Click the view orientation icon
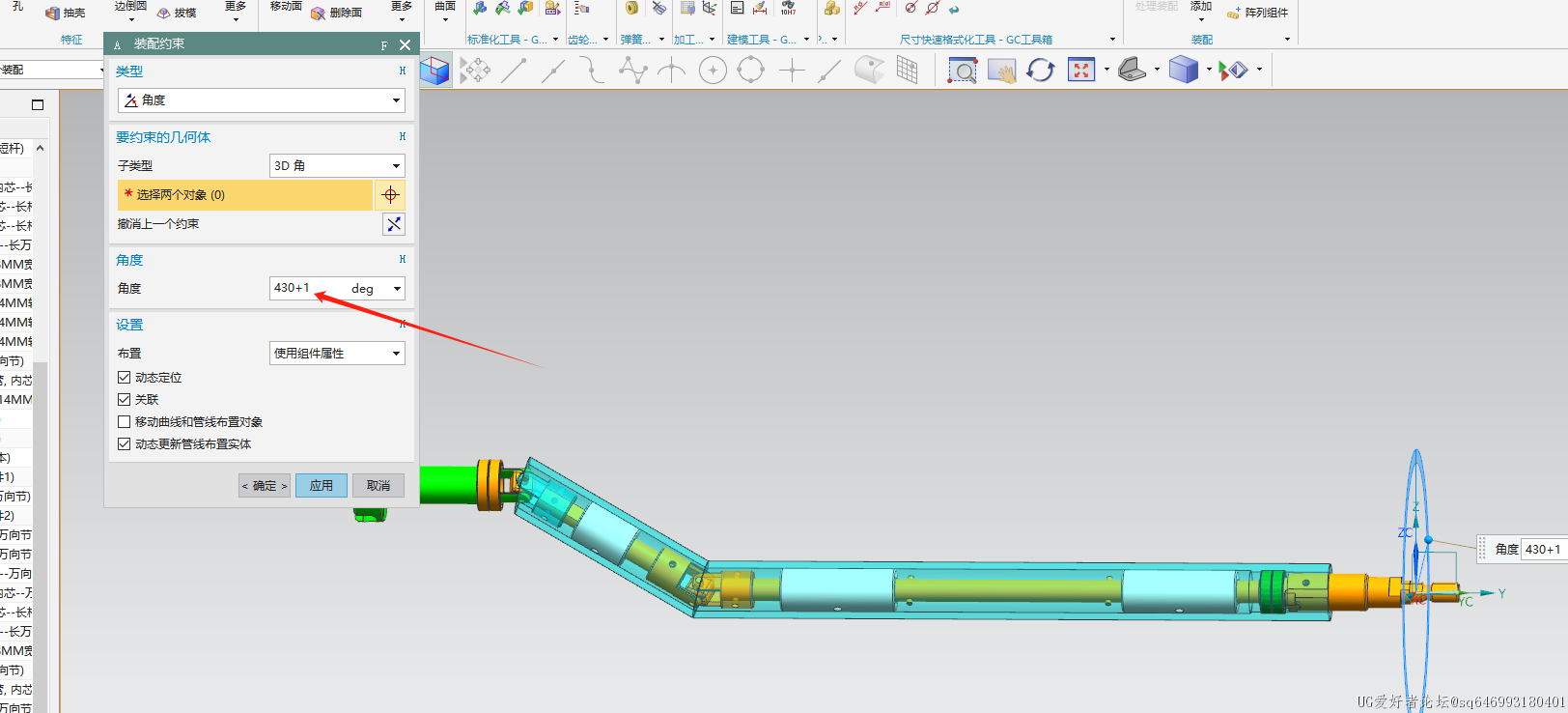 [1132, 70]
